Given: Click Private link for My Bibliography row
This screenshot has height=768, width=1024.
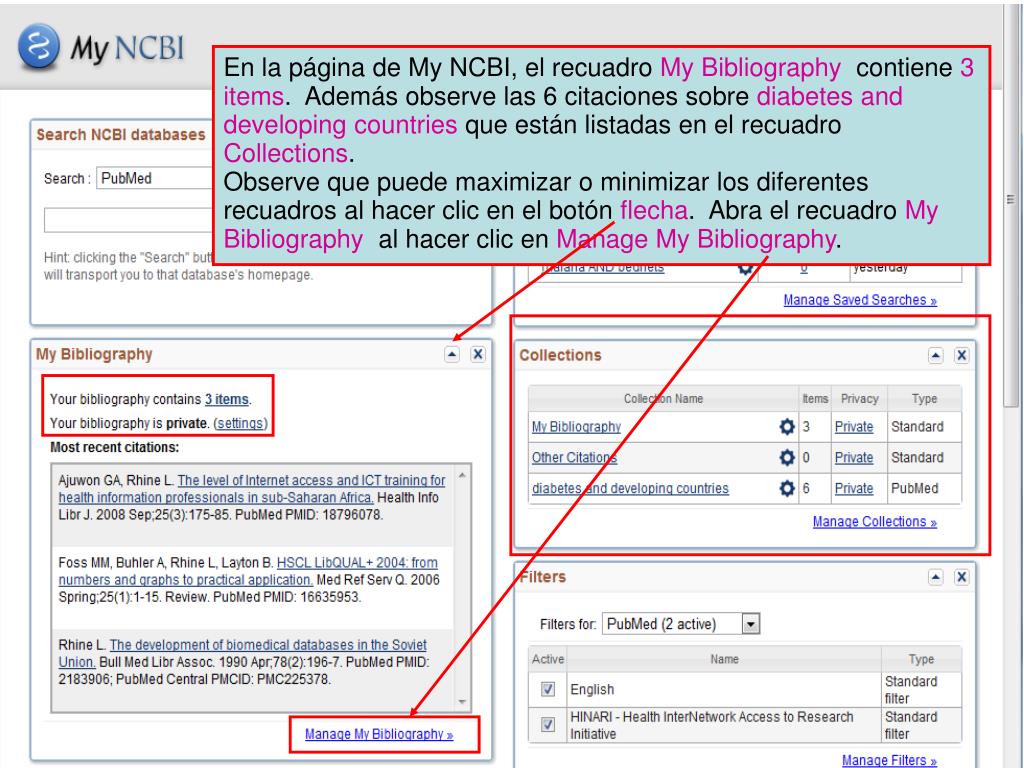Looking at the screenshot, I should 854,426.
